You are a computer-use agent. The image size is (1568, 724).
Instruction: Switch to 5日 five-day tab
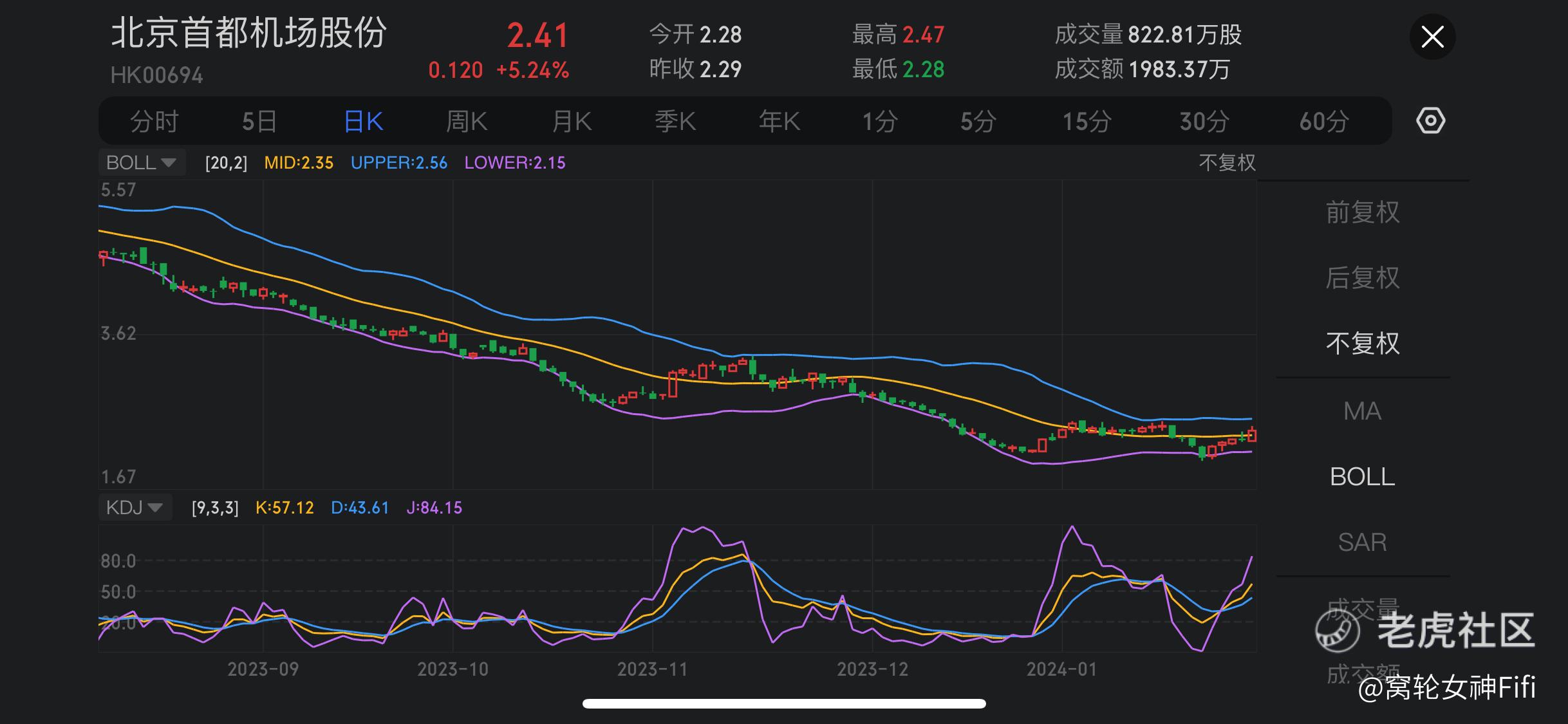click(259, 122)
